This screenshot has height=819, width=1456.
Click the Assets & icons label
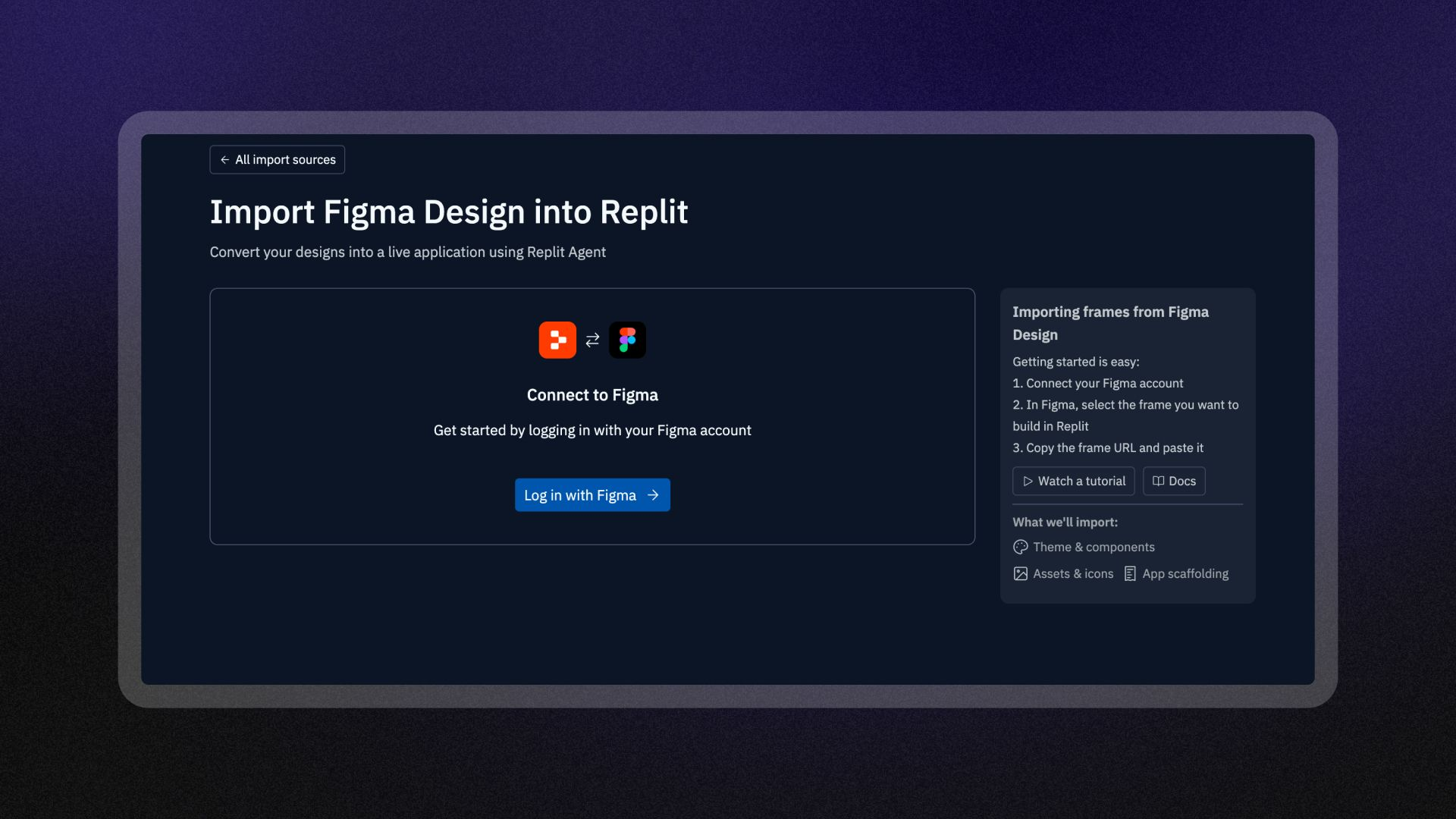tap(1073, 574)
